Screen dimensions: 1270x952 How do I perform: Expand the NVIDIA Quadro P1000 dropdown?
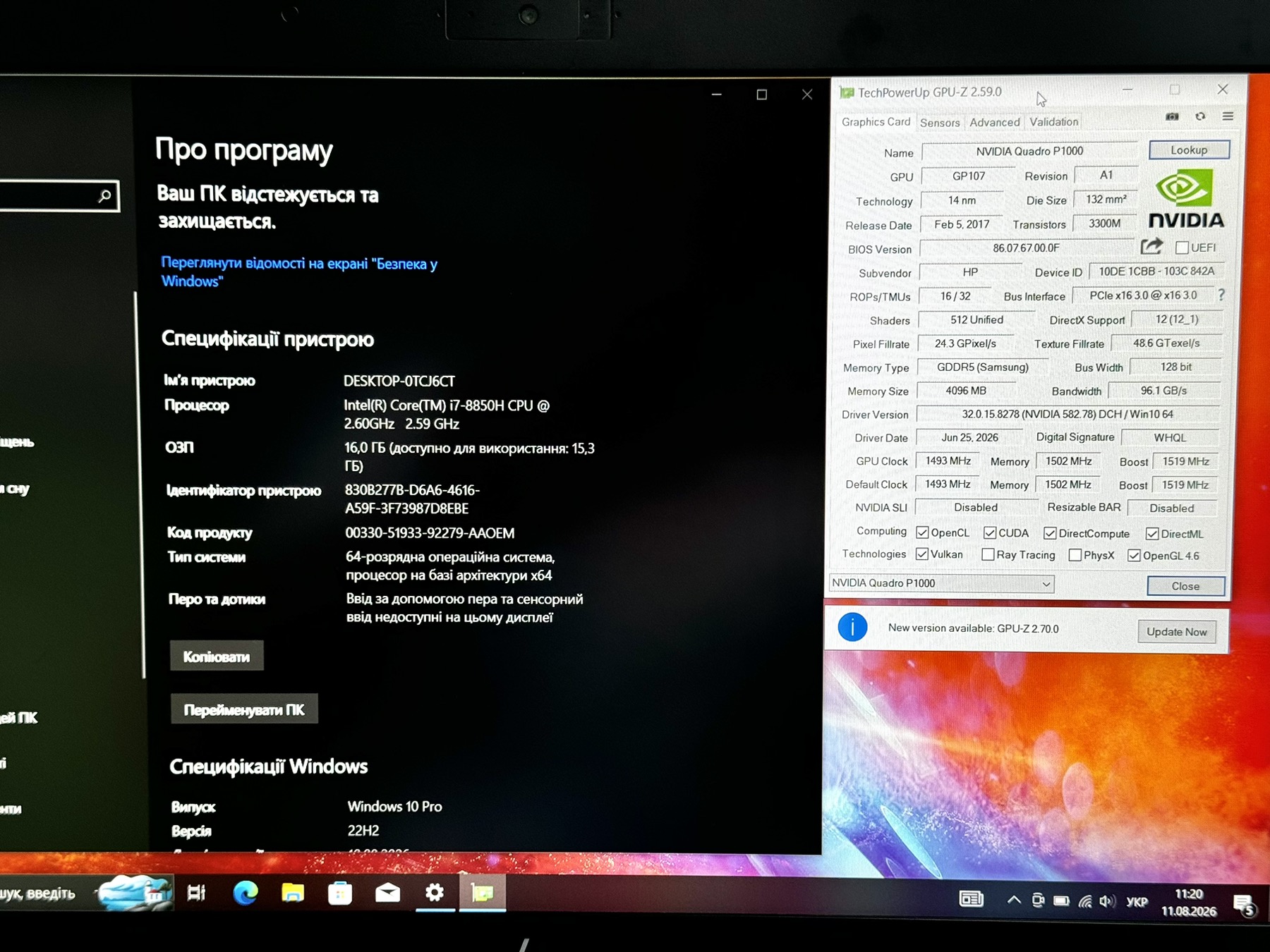point(941,583)
